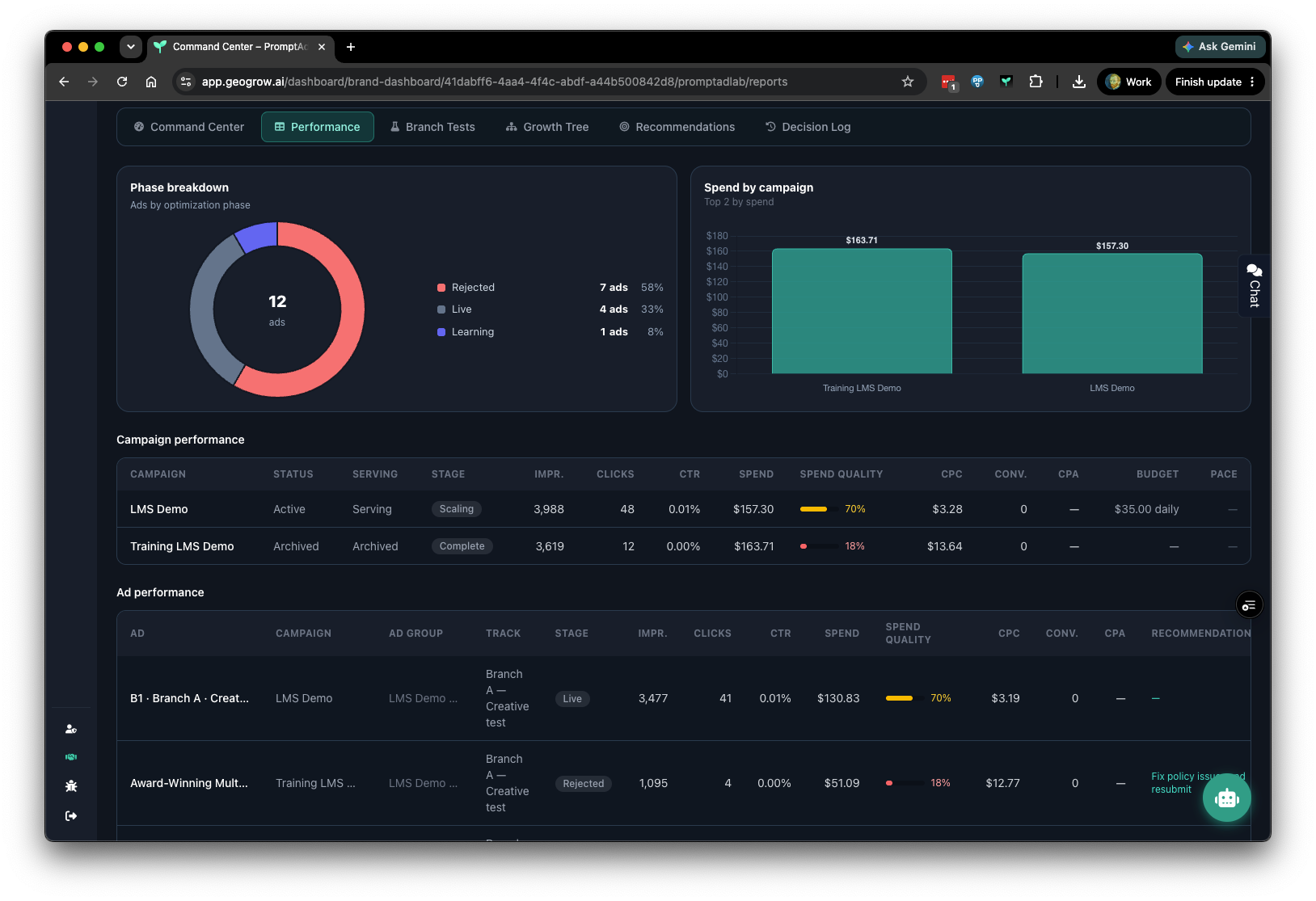Reload the page with refresh icon
Viewport: 1316px width, 901px height.
[122, 82]
